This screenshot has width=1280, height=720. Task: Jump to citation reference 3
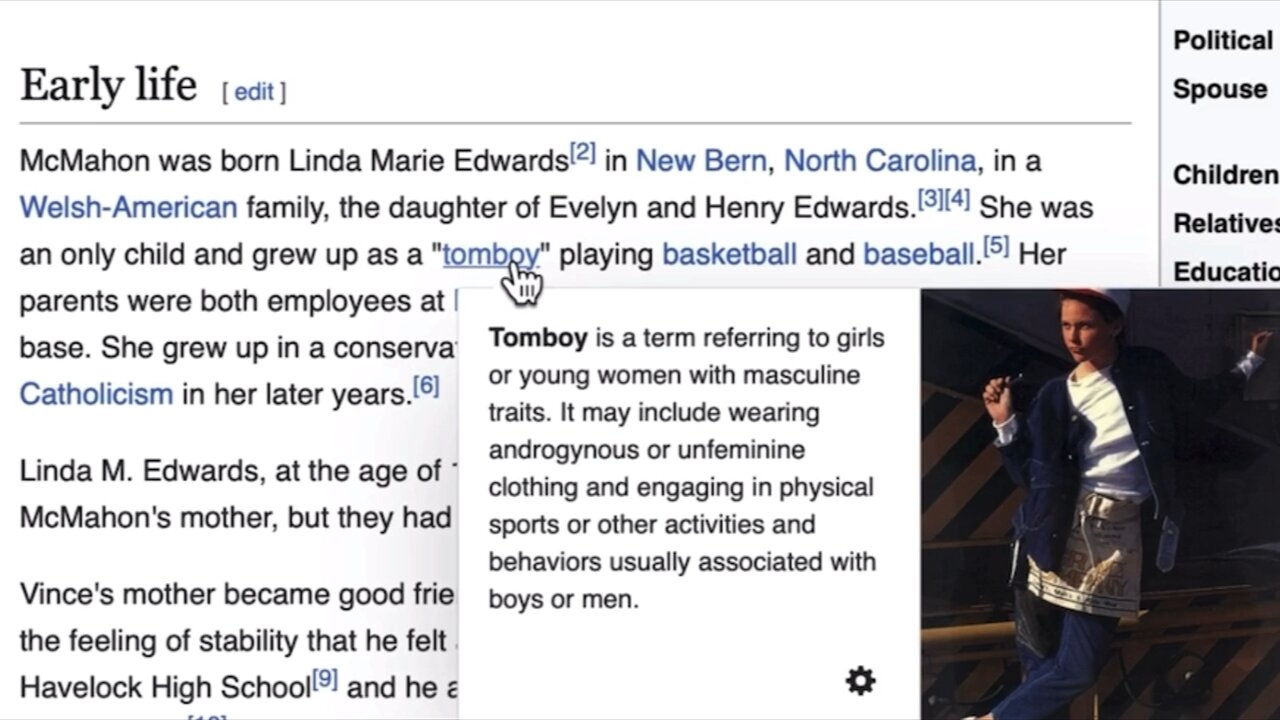(x=930, y=199)
